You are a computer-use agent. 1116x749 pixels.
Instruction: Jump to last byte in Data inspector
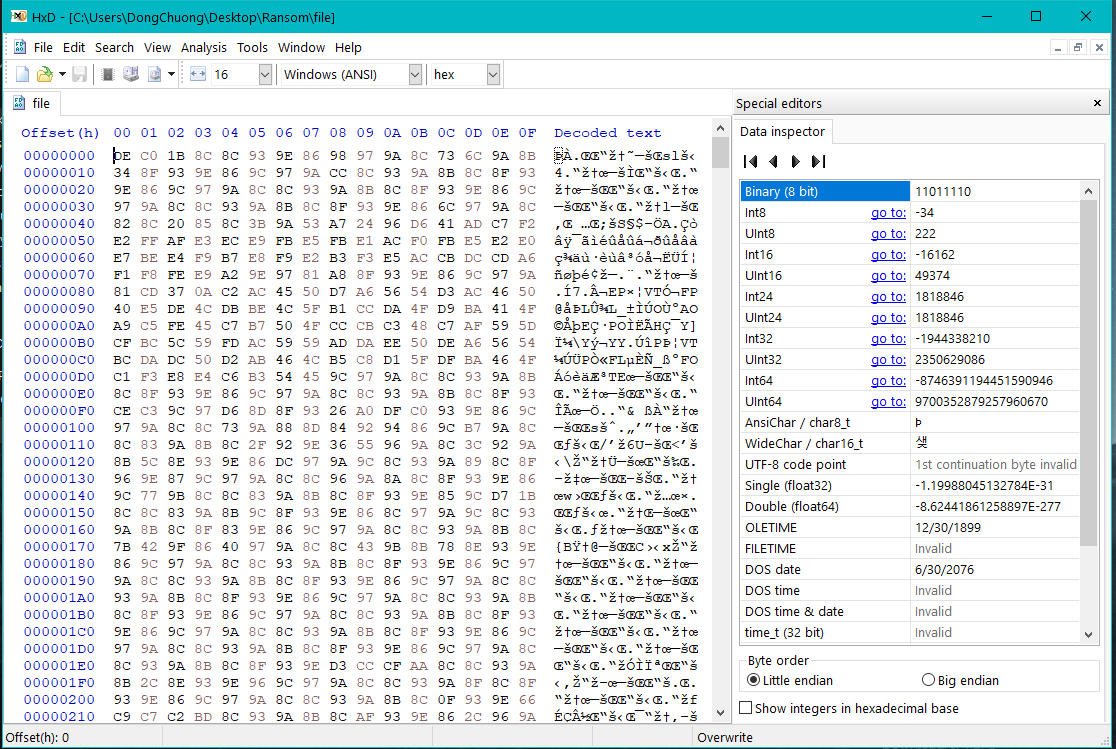pyautogui.click(x=818, y=162)
